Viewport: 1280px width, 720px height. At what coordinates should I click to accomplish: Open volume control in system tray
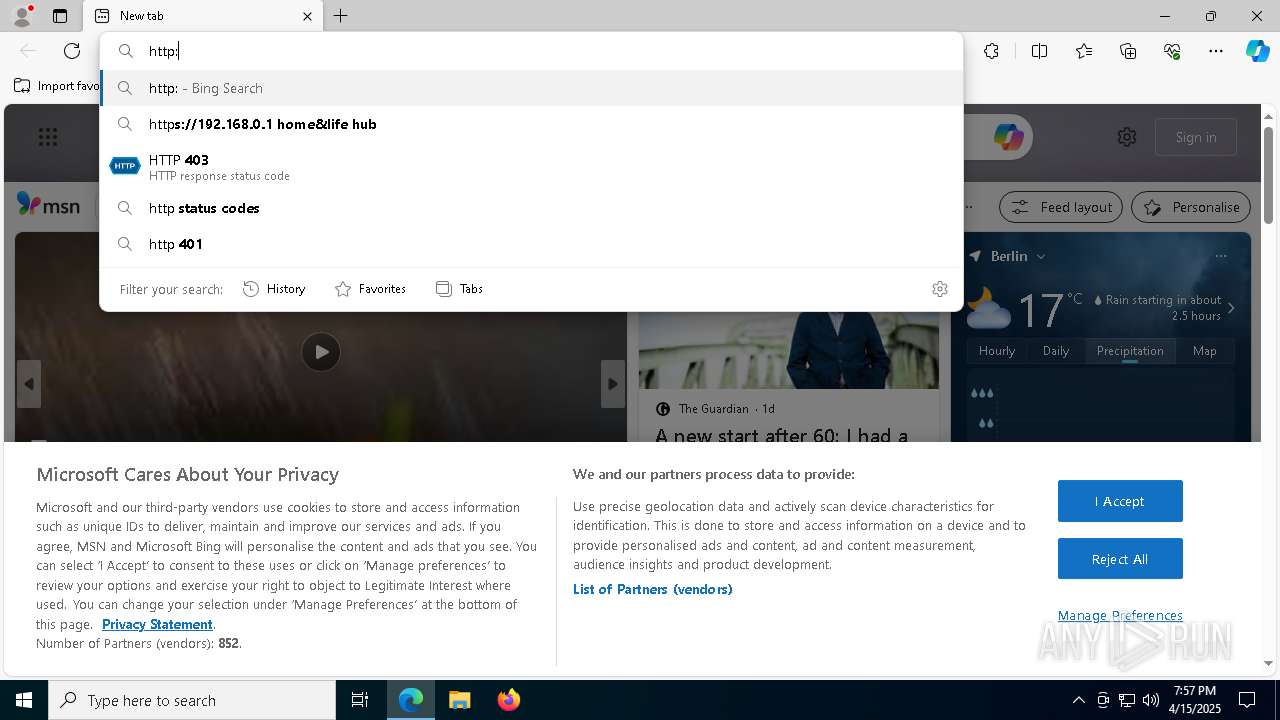click(1151, 700)
